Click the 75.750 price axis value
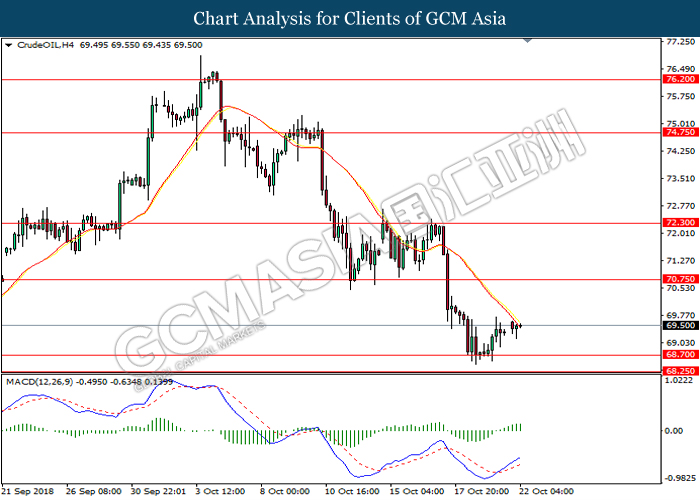This screenshot has width=700, height=500. (680, 96)
